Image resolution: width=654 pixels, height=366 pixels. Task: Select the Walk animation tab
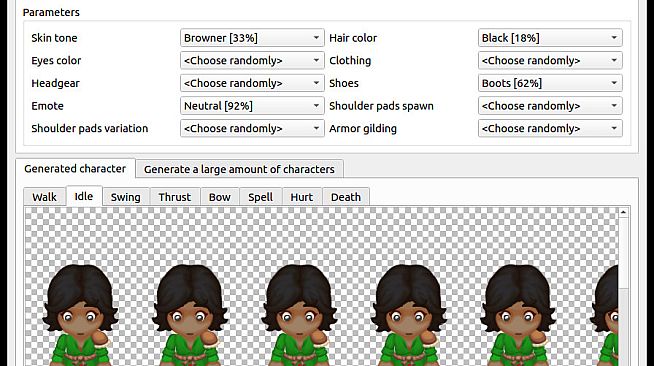[x=45, y=197]
